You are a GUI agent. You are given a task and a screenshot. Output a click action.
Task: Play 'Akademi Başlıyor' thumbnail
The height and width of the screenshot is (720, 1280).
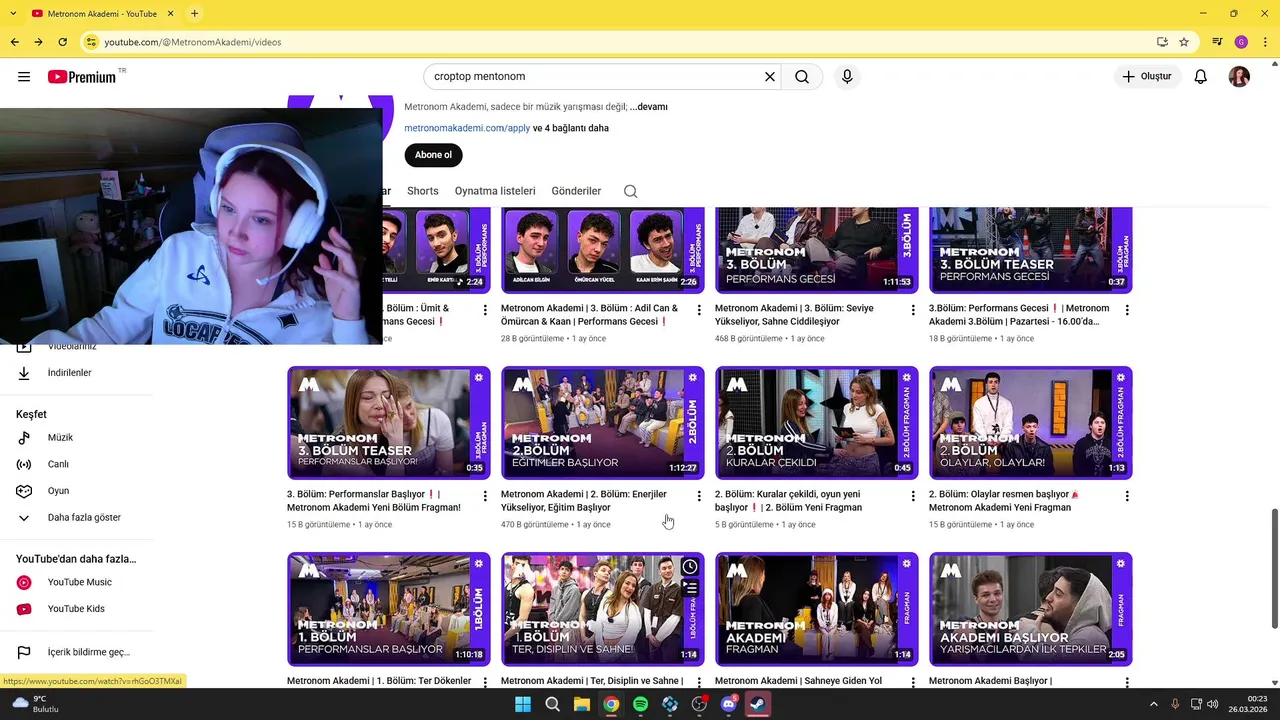[x=1030, y=608]
